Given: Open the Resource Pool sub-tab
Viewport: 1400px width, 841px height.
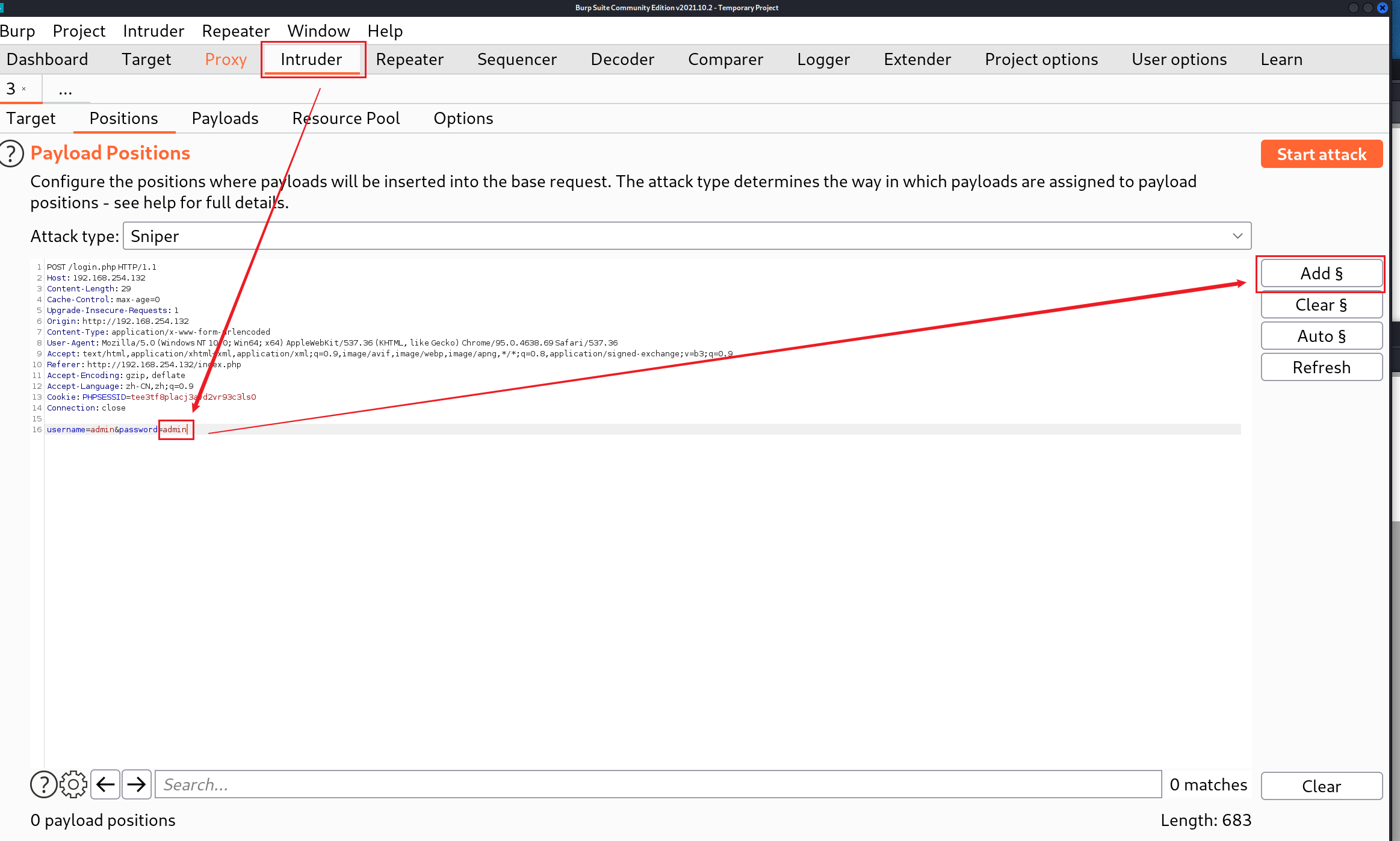Looking at the screenshot, I should click(346, 118).
